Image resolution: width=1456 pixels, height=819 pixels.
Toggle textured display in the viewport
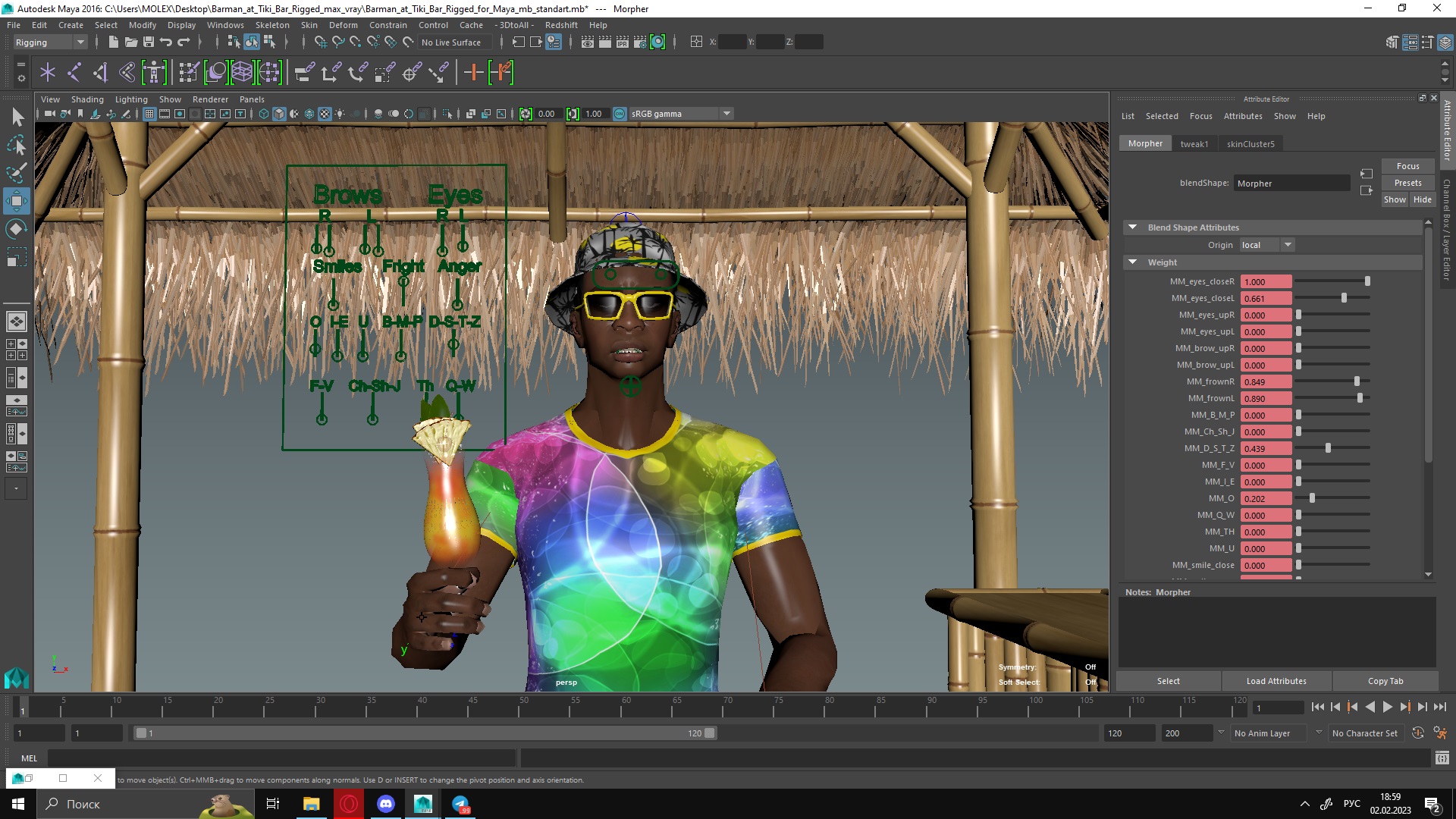[325, 114]
